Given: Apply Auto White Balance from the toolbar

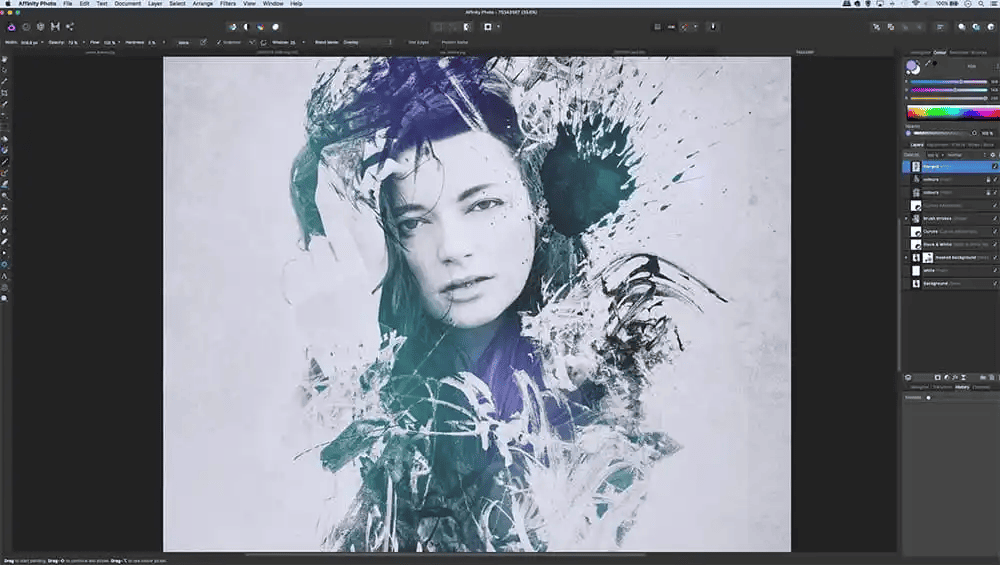Looking at the screenshot, I should coord(276,27).
